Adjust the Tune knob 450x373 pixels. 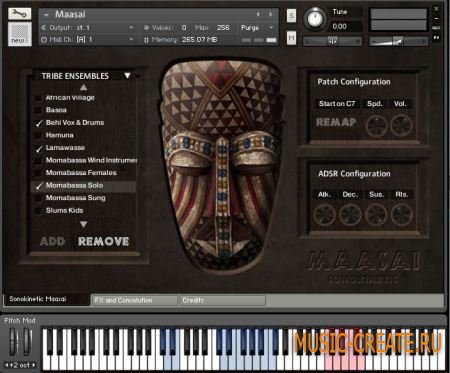coord(314,18)
